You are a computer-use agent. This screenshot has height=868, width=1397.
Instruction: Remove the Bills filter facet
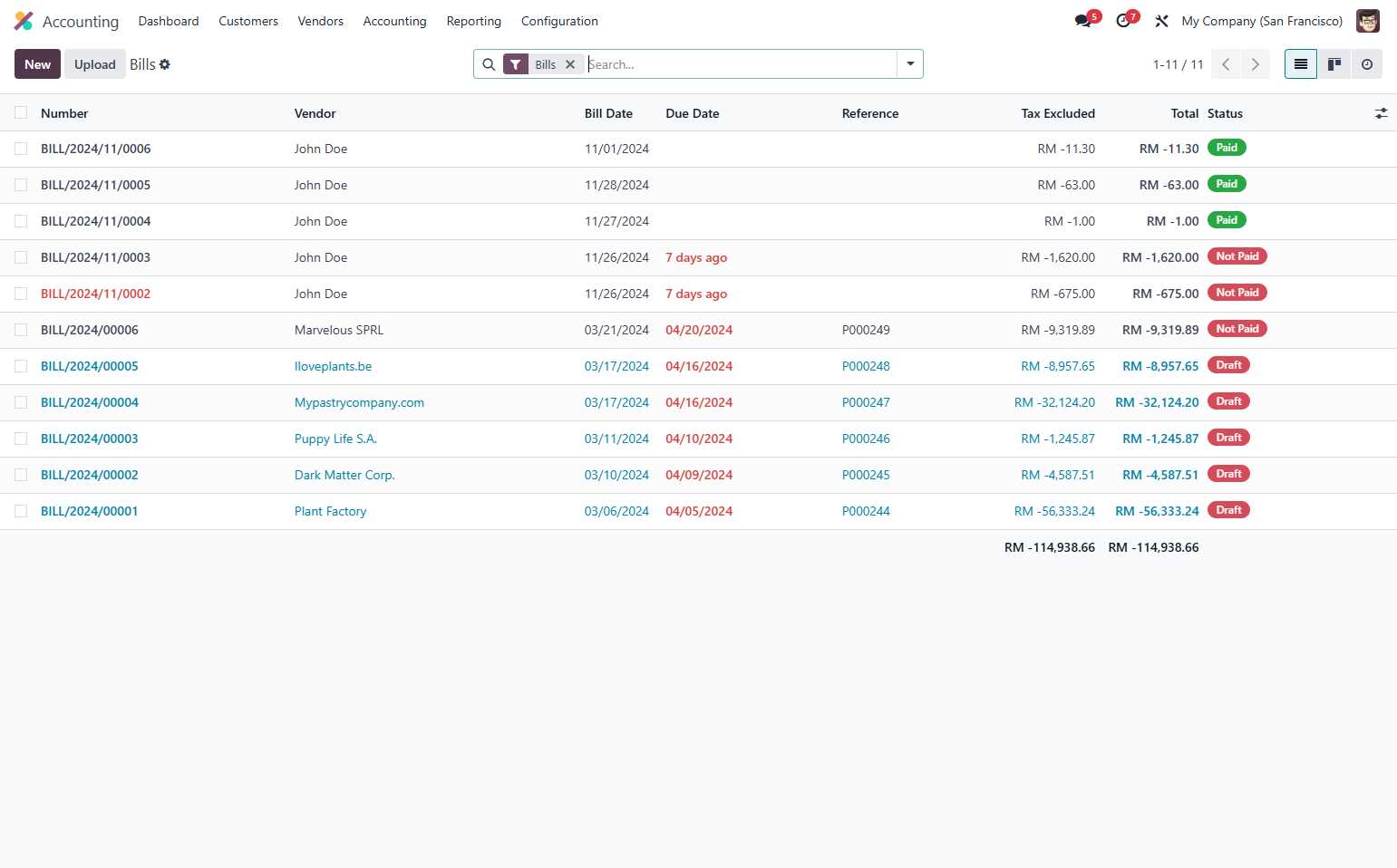tap(570, 64)
